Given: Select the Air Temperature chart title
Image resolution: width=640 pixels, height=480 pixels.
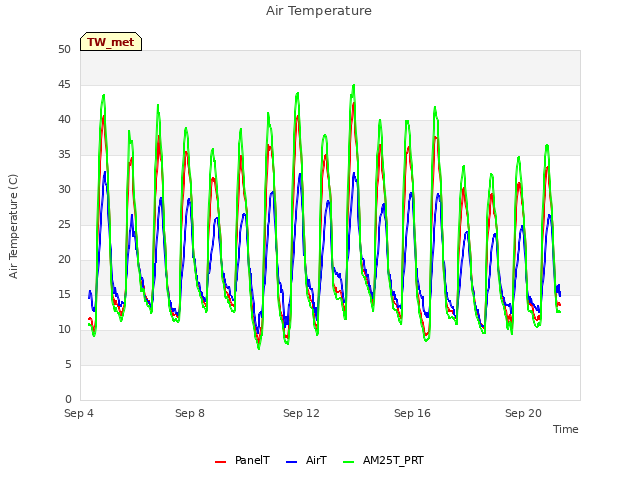Looking at the screenshot, I should click(319, 11).
